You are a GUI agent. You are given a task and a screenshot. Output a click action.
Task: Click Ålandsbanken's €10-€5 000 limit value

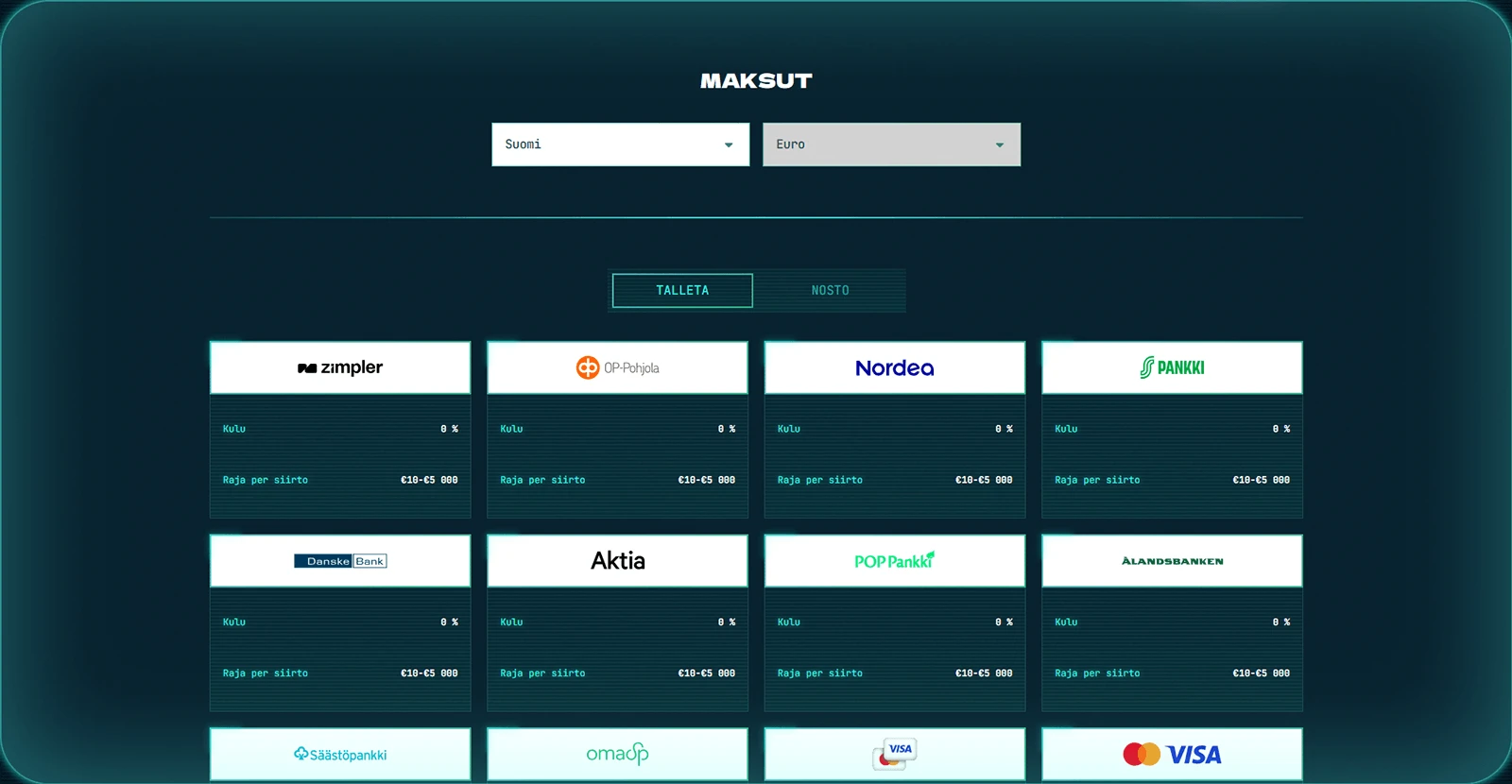click(x=1262, y=673)
